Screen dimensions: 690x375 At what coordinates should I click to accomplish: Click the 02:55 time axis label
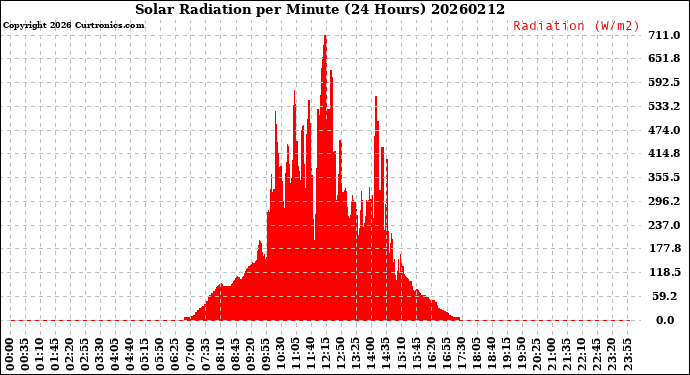pos(85,355)
